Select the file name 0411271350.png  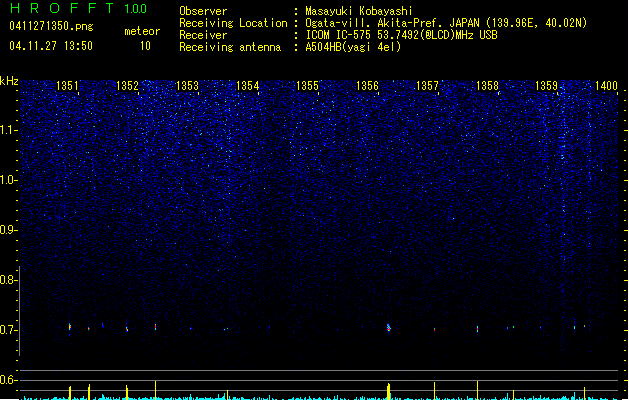(51, 26)
